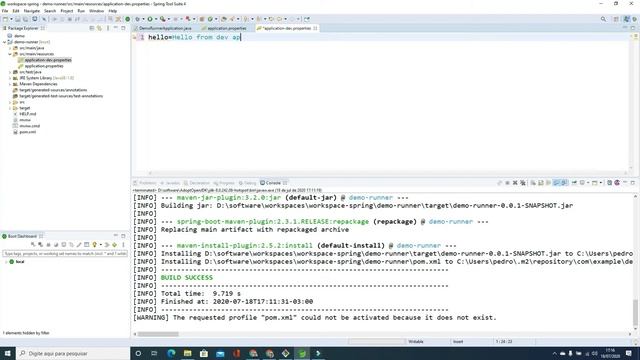Click the console horizontal scrollbar thumb

158,334
